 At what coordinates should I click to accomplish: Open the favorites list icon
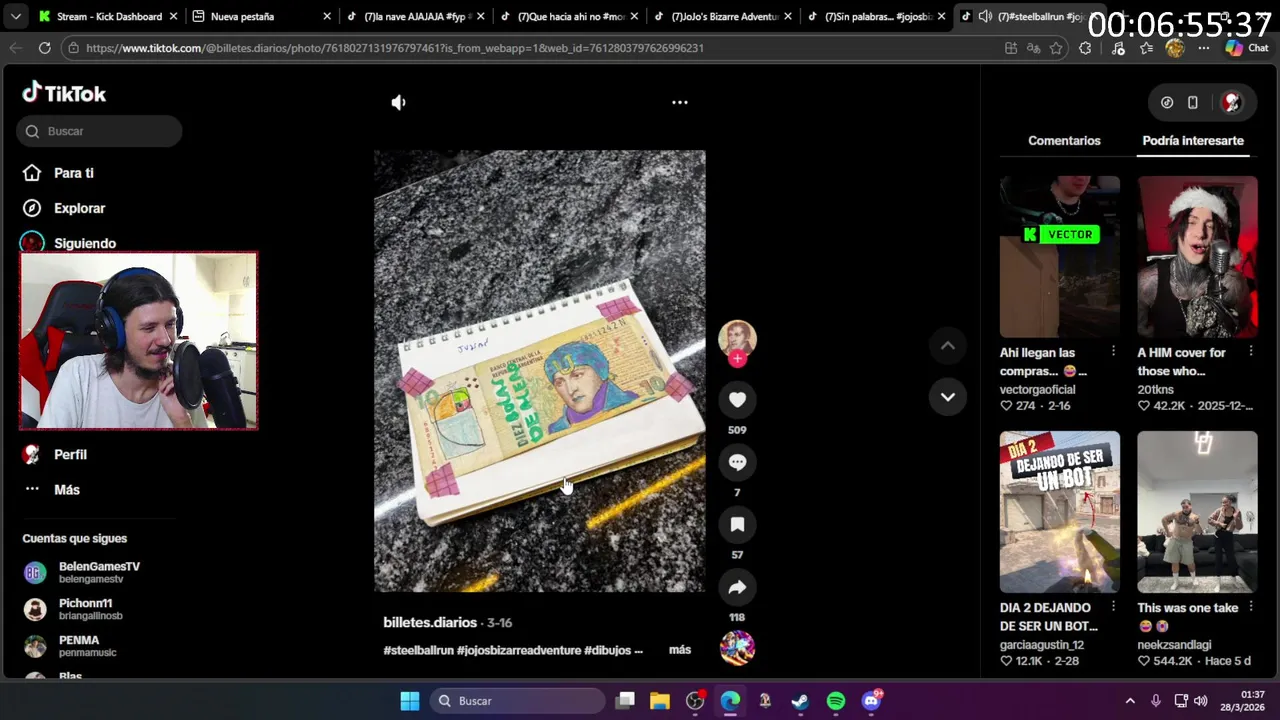click(x=1146, y=48)
